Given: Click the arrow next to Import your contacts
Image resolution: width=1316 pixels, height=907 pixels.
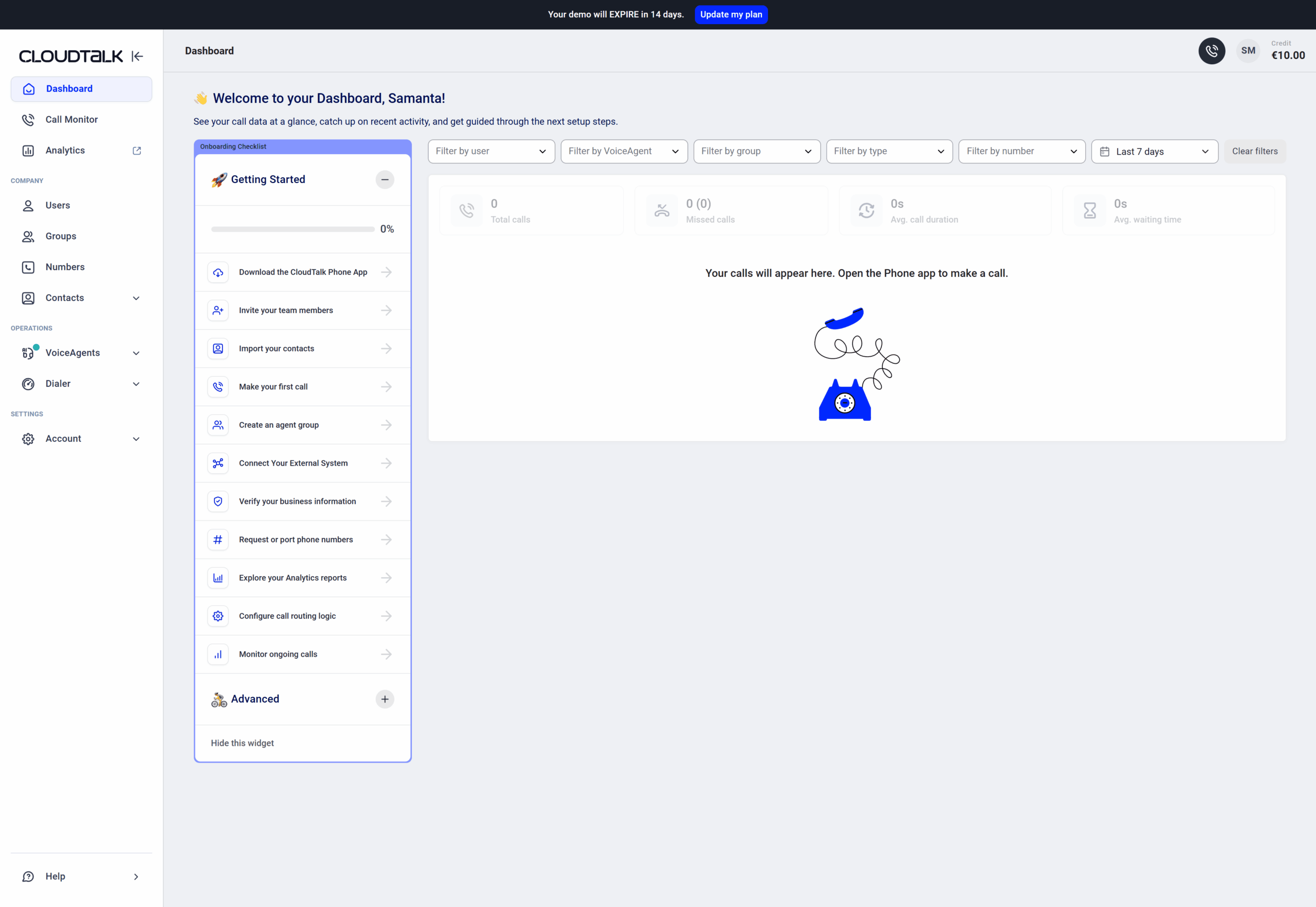Looking at the screenshot, I should (x=387, y=348).
